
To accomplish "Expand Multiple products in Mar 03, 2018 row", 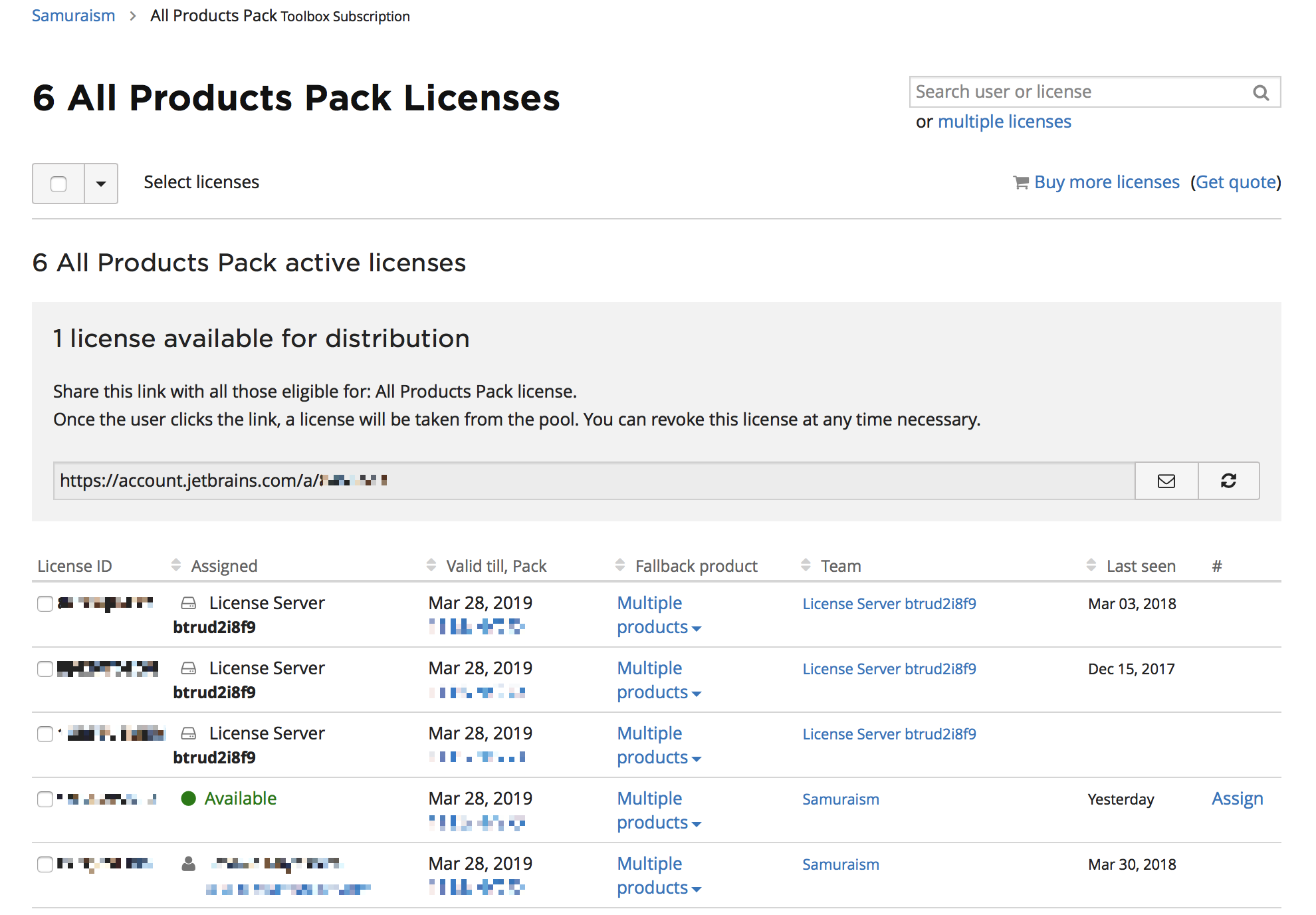I will 659,615.
